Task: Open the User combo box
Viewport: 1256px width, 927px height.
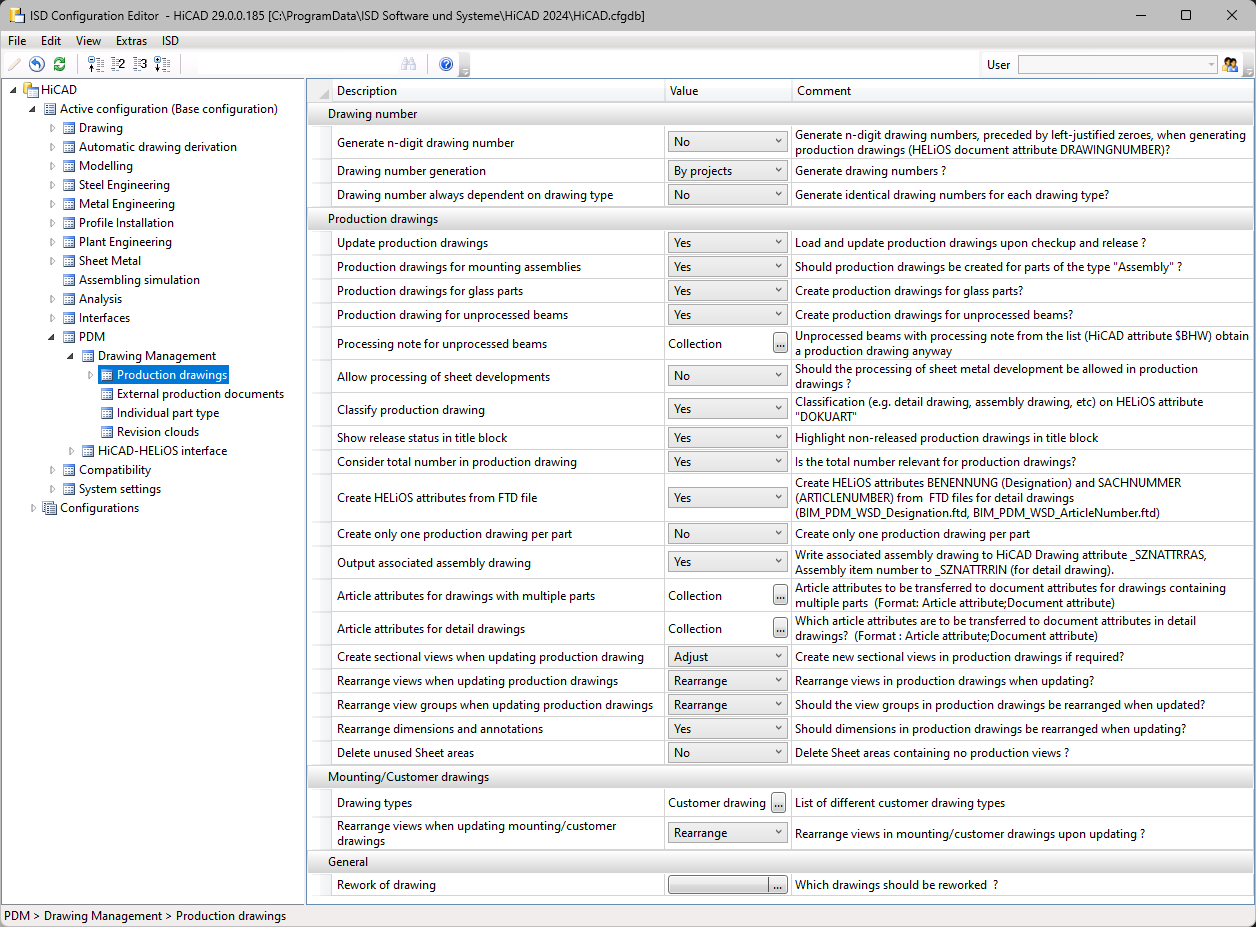Action: tap(1117, 64)
